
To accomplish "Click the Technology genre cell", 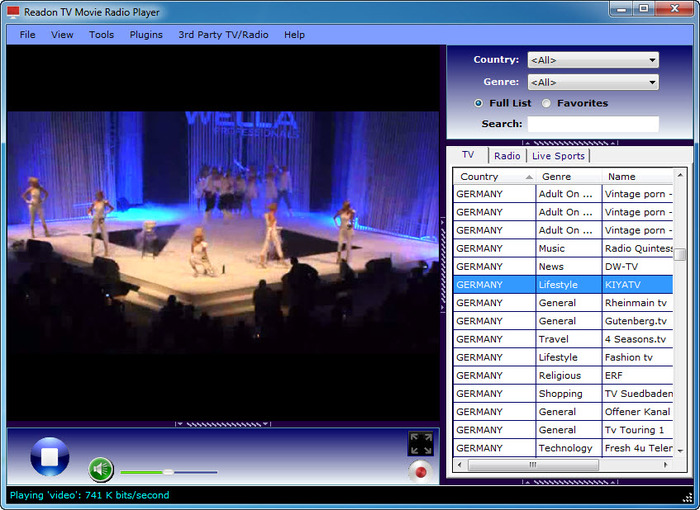I will point(568,448).
